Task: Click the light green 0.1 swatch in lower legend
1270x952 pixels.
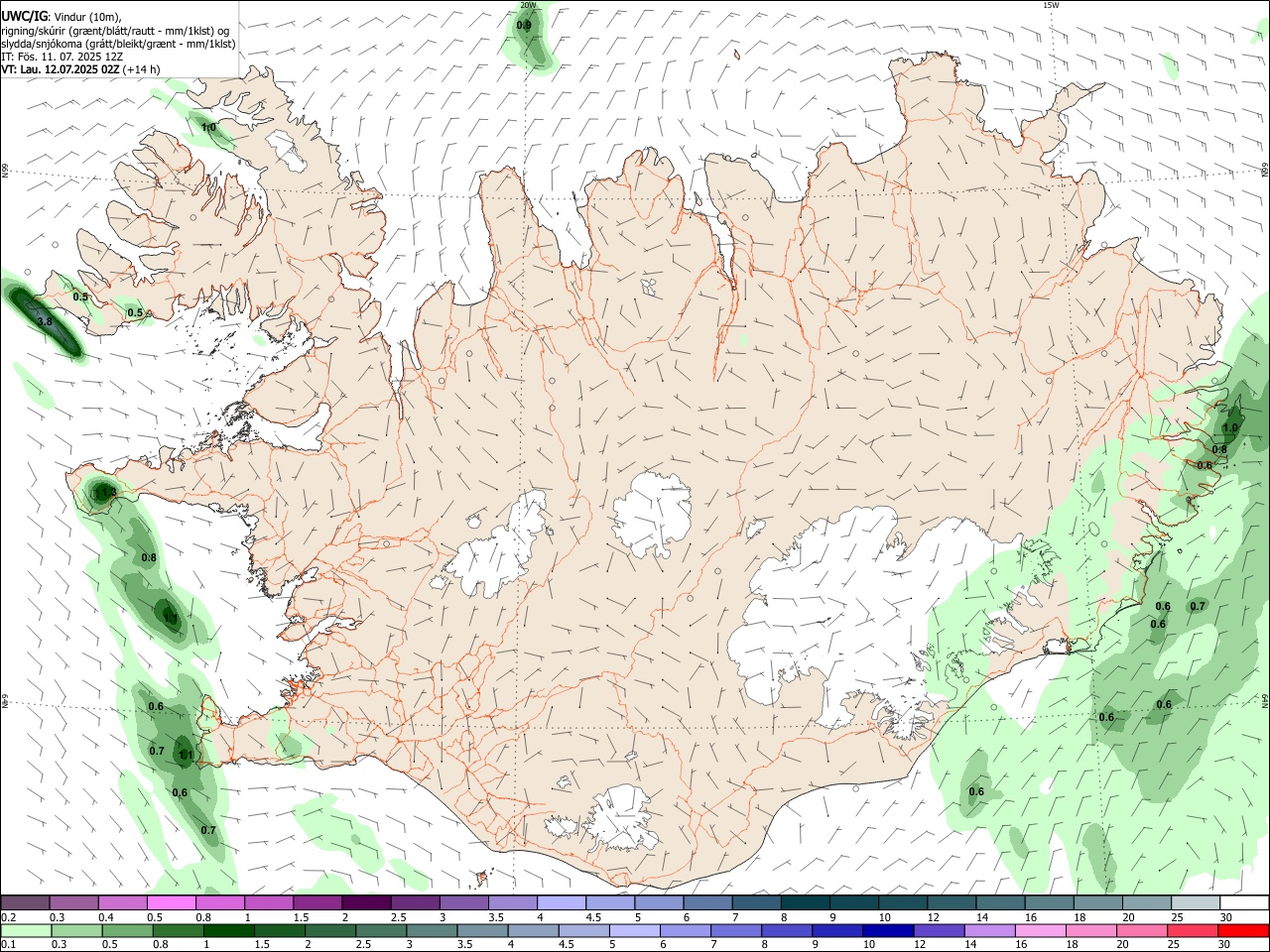Action: coord(25,931)
